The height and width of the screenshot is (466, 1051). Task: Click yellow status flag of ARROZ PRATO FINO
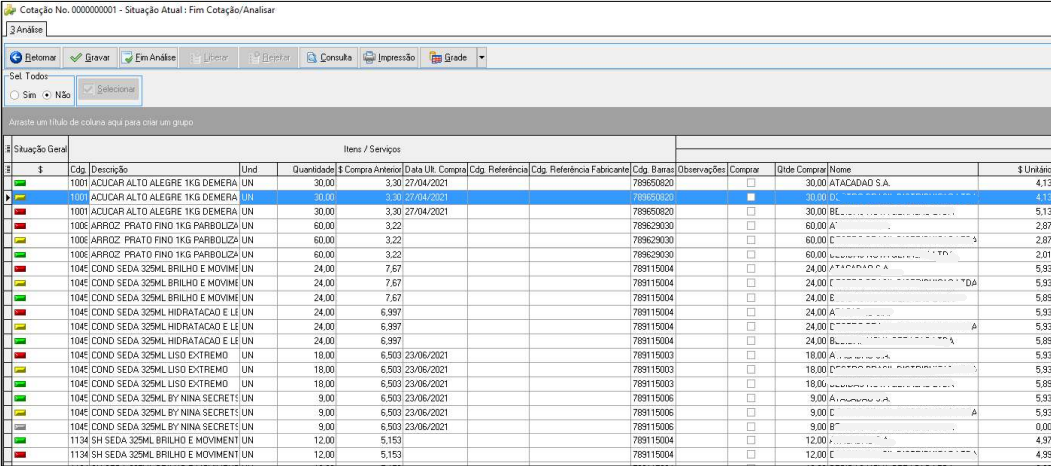point(20,239)
